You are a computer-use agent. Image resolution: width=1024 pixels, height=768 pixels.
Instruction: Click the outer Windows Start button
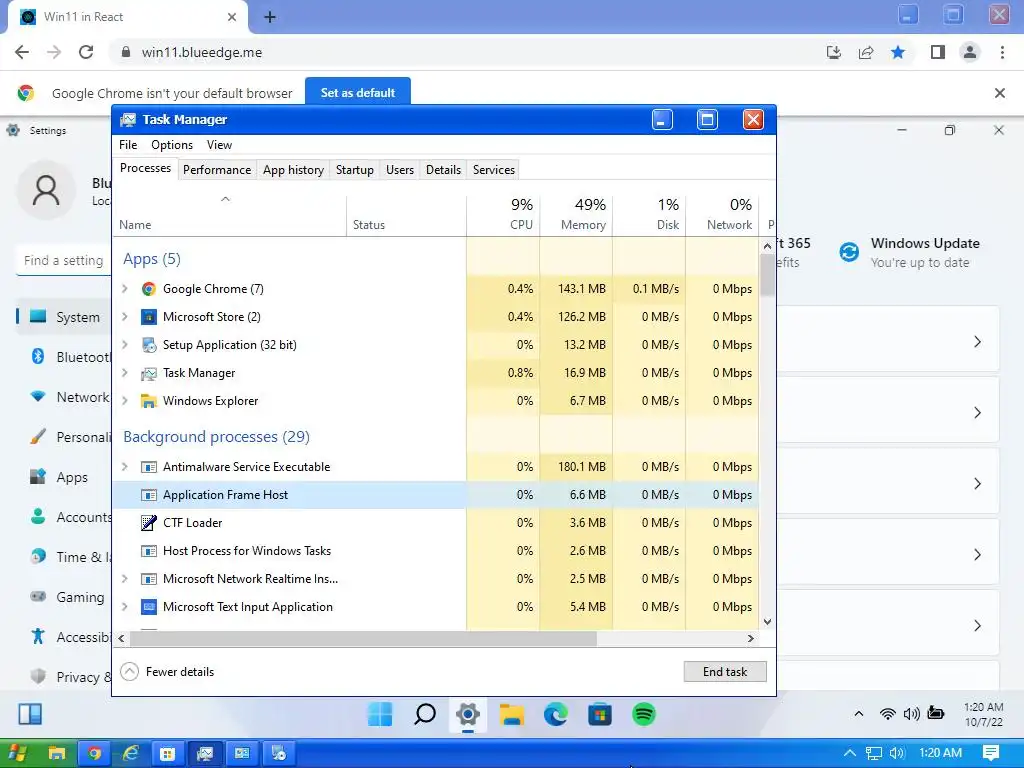(16, 754)
